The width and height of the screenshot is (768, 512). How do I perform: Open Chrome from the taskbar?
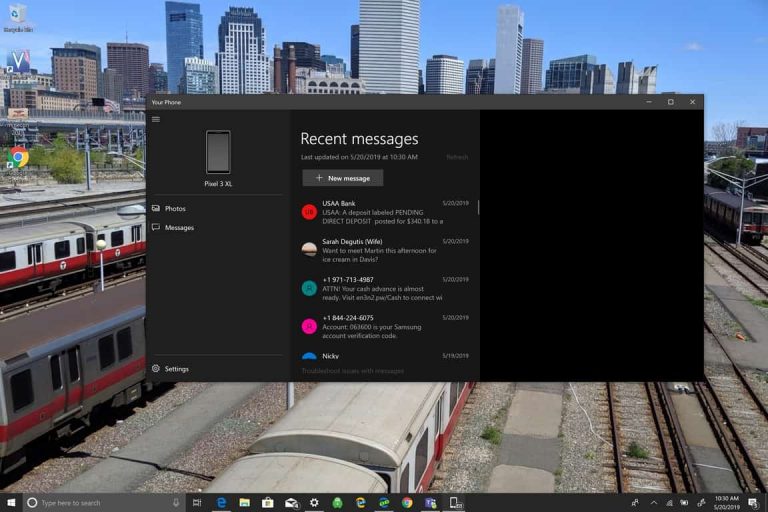click(407, 503)
